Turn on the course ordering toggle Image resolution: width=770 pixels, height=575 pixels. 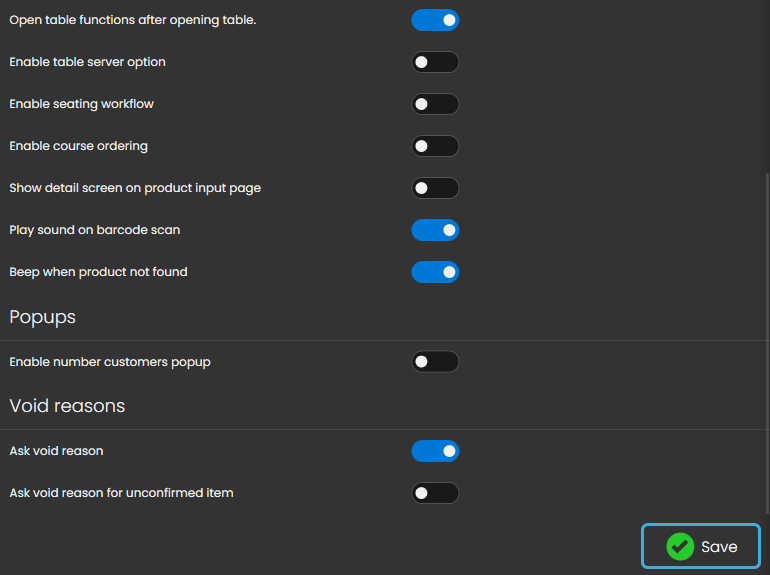[435, 146]
